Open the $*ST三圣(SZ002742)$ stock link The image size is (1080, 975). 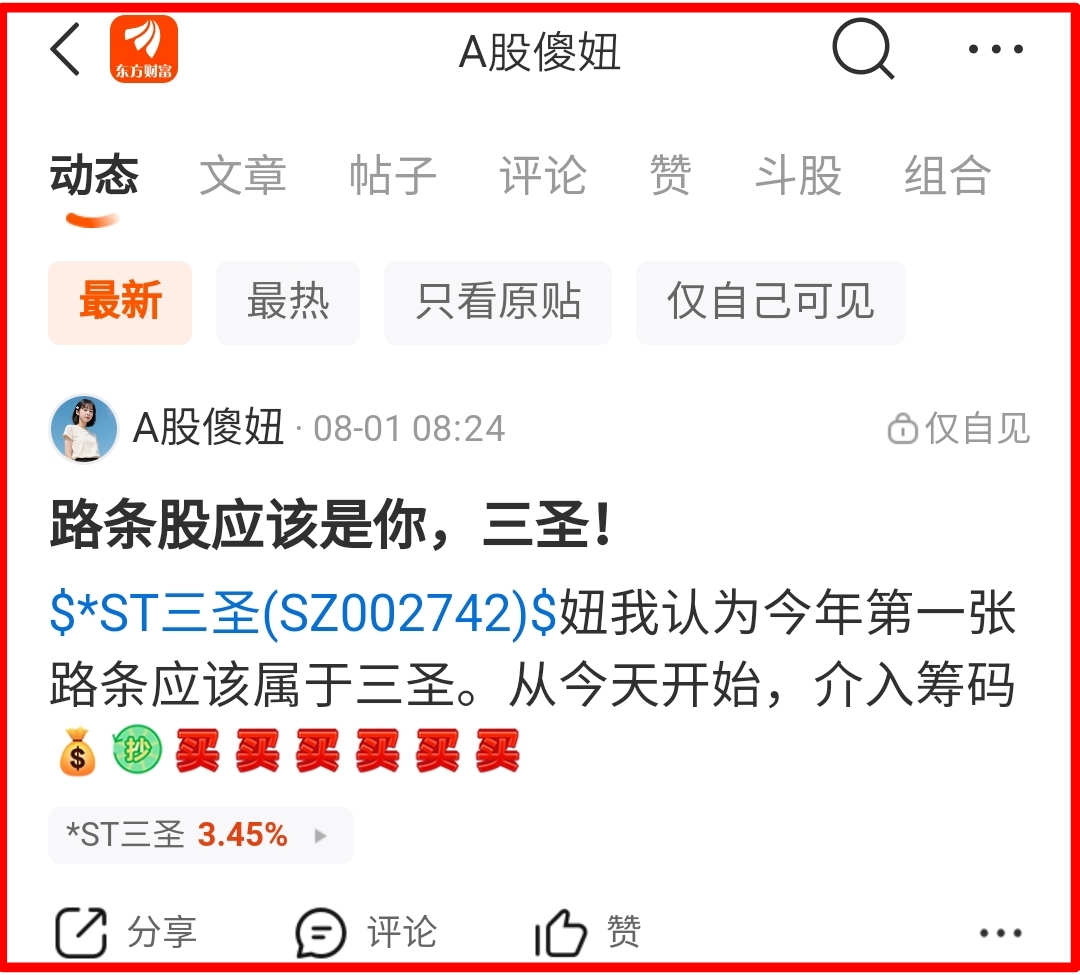[x=303, y=613]
